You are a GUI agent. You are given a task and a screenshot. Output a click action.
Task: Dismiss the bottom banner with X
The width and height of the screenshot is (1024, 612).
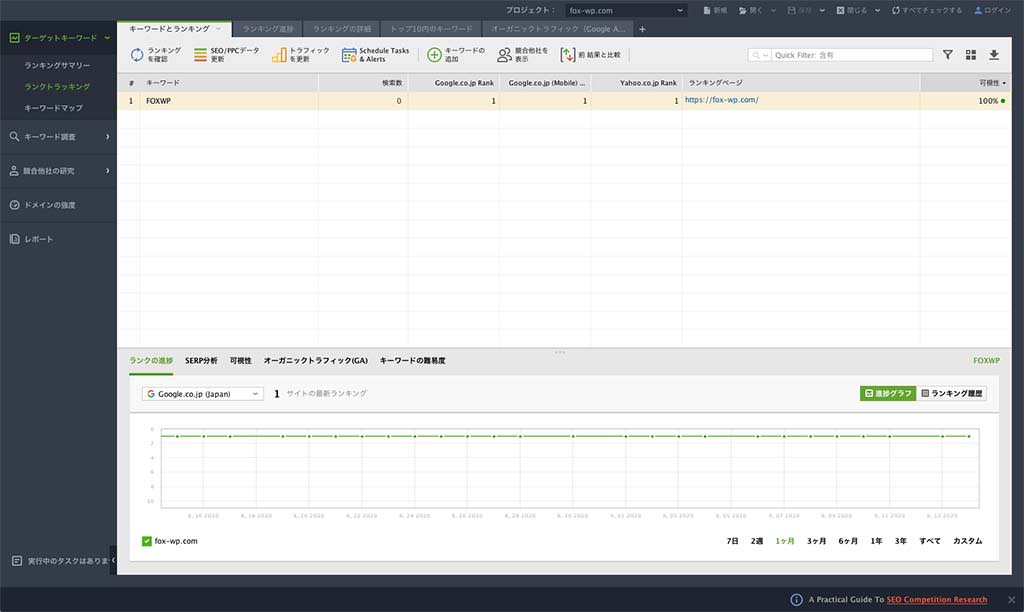coord(1011,600)
